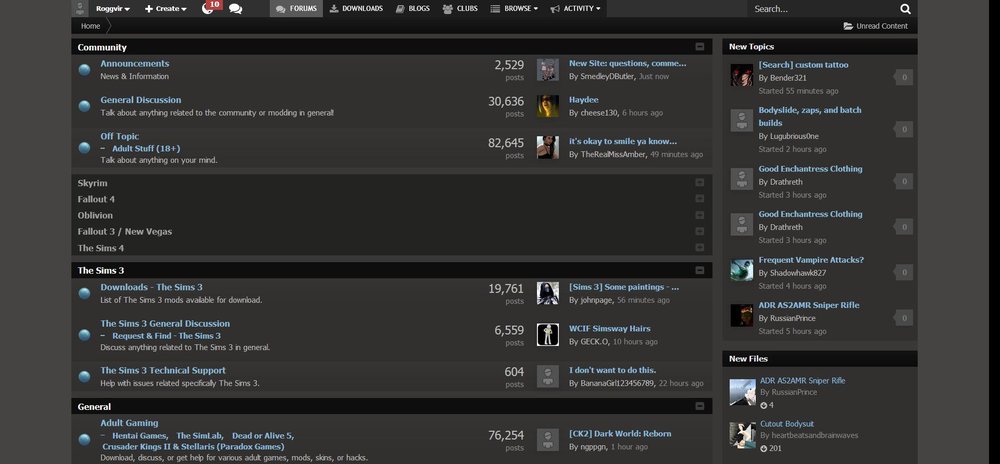Expand the Skyrim category
Image resolution: width=1000 pixels, height=464 pixels.
[700, 183]
